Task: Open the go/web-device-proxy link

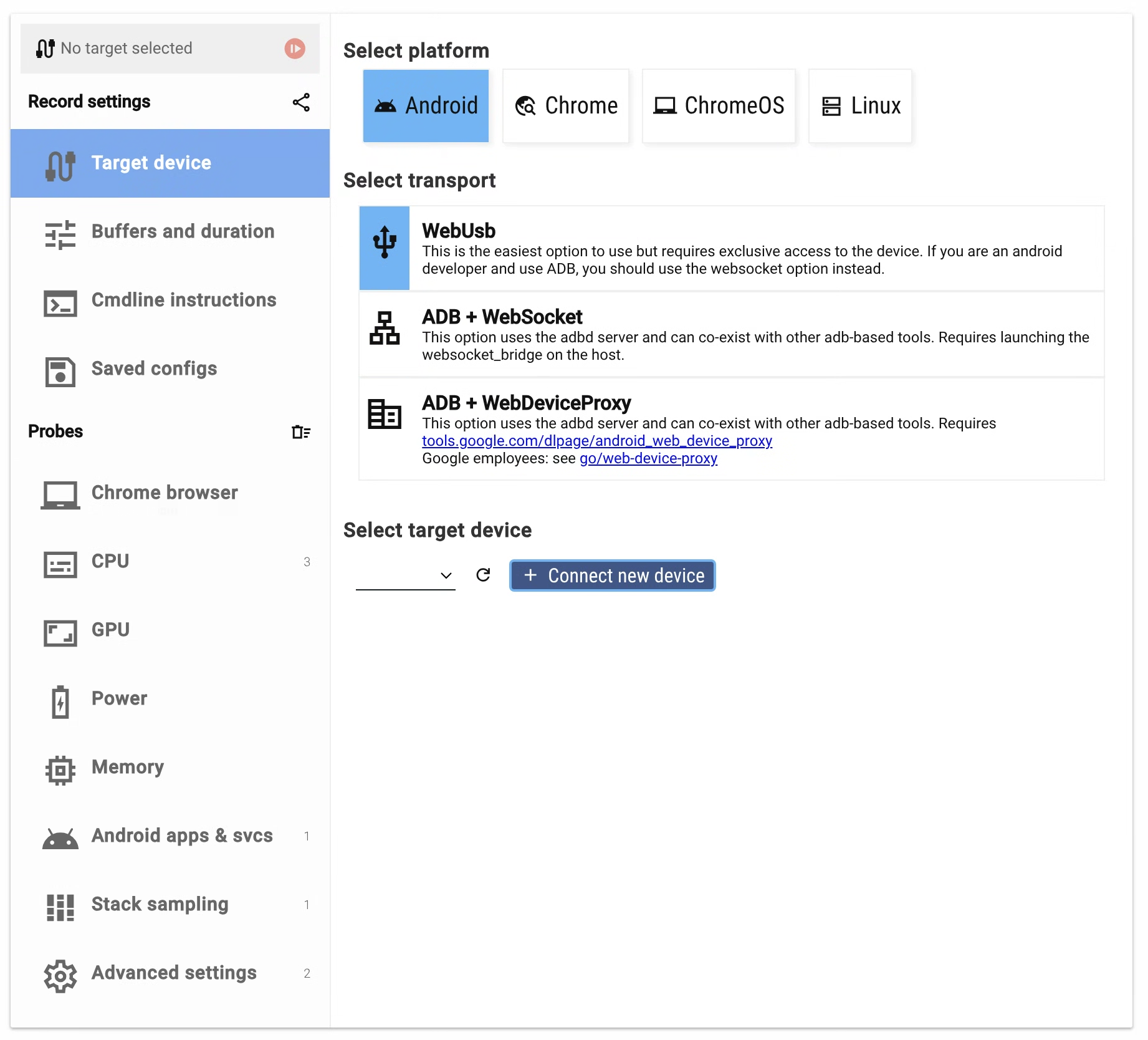Action: [649, 458]
